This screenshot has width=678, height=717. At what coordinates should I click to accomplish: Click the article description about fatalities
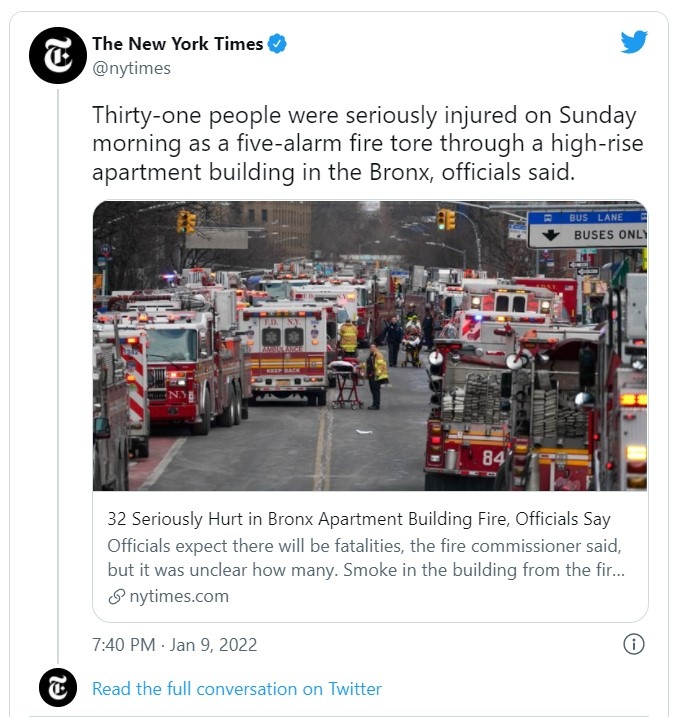[x=366, y=558]
